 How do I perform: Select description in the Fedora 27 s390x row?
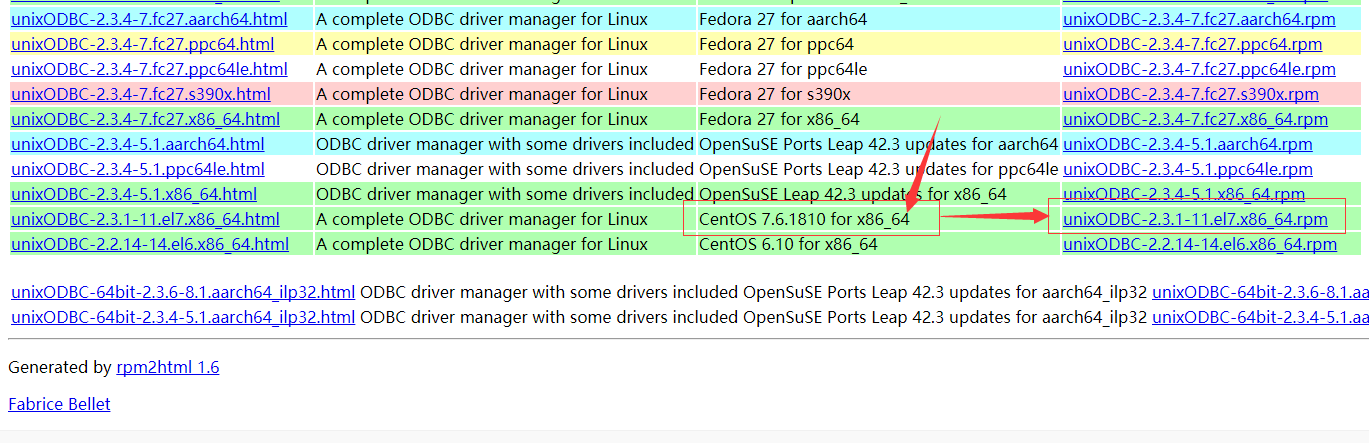click(482, 94)
